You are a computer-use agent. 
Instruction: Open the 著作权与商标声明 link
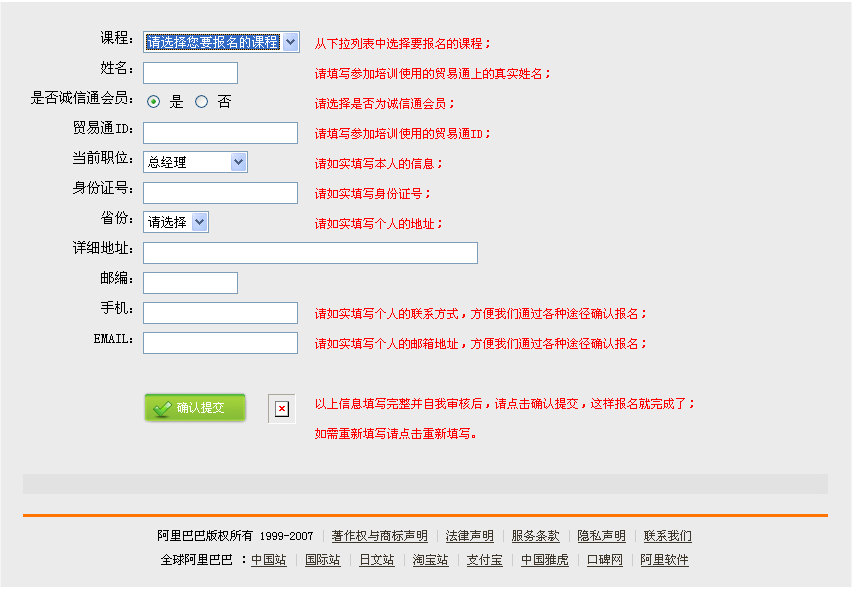pyautogui.click(x=379, y=536)
